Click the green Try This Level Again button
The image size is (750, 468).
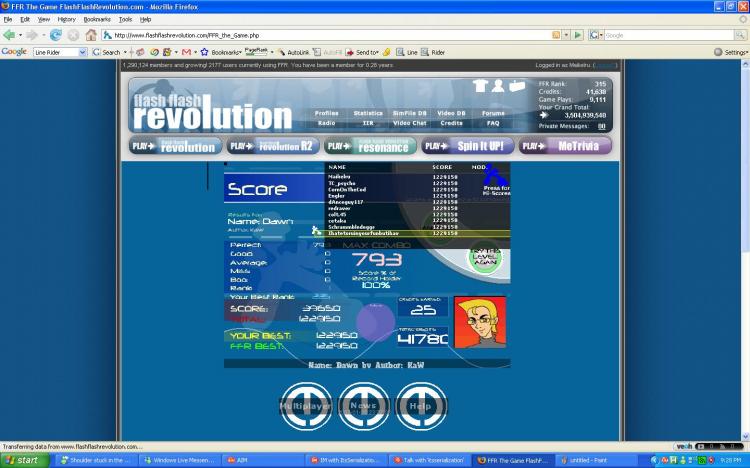[485, 259]
